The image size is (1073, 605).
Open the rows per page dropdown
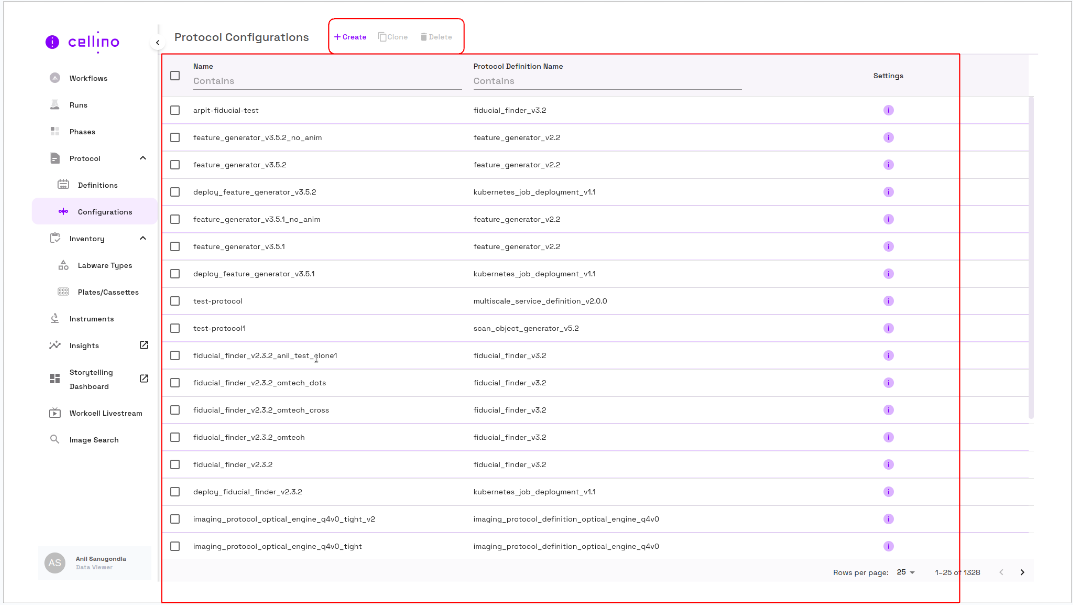point(905,572)
